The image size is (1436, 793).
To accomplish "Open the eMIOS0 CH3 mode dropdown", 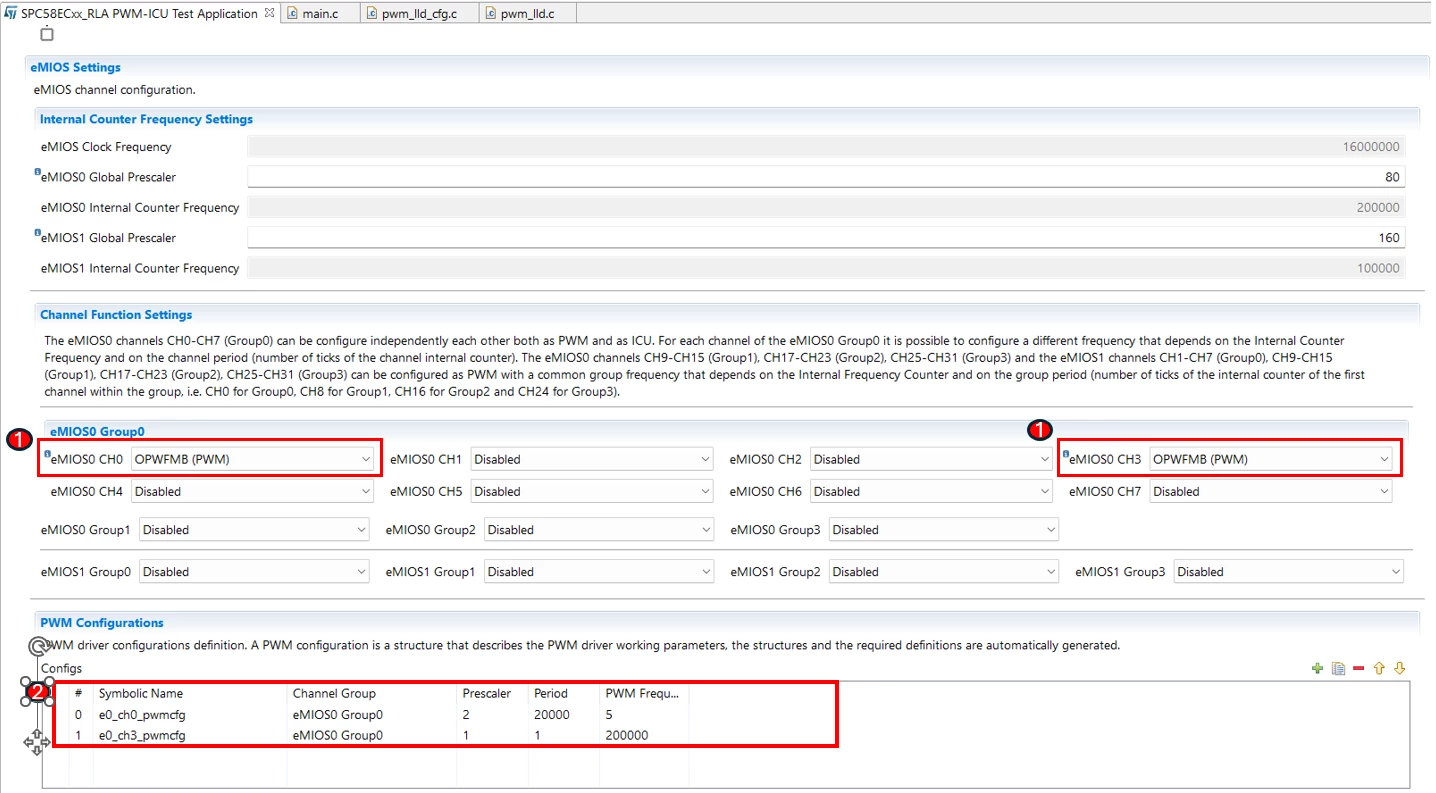I will pyautogui.click(x=1271, y=459).
